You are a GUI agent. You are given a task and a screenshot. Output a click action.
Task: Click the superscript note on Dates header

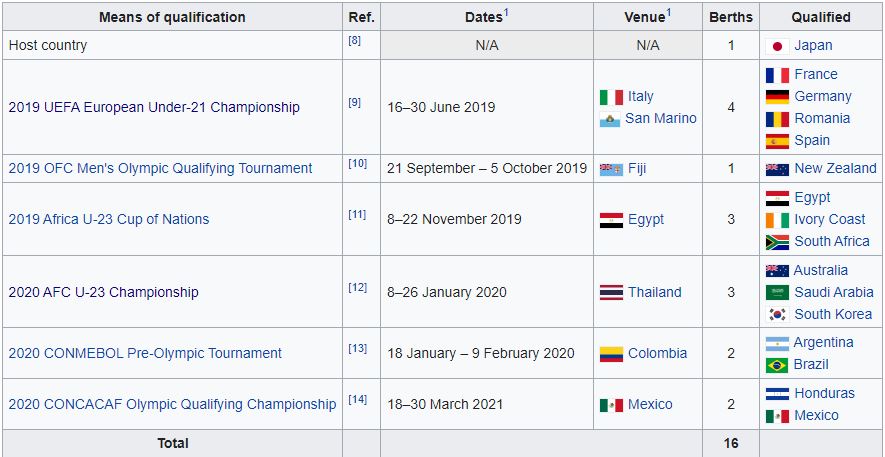tap(506, 12)
